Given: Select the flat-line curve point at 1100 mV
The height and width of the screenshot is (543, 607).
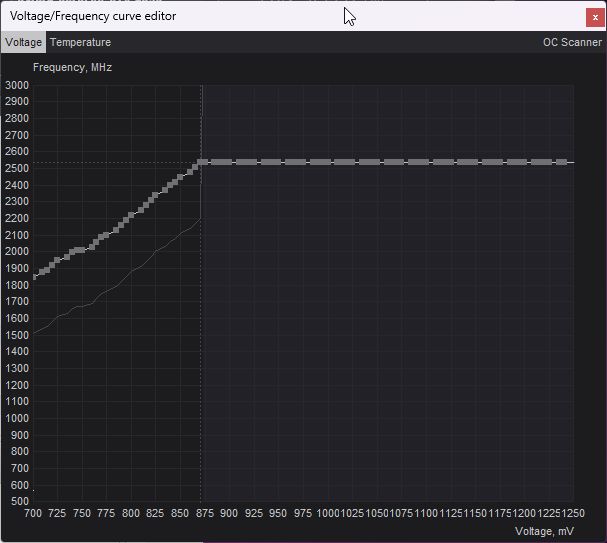Looking at the screenshot, I should click(x=426, y=162).
